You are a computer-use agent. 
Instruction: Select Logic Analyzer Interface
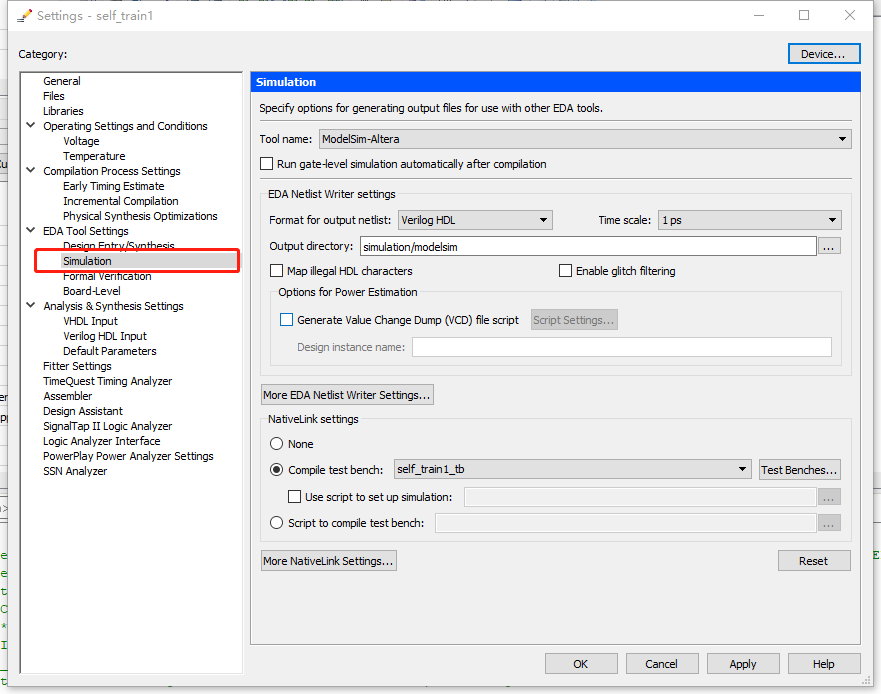[x=101, y=441]
